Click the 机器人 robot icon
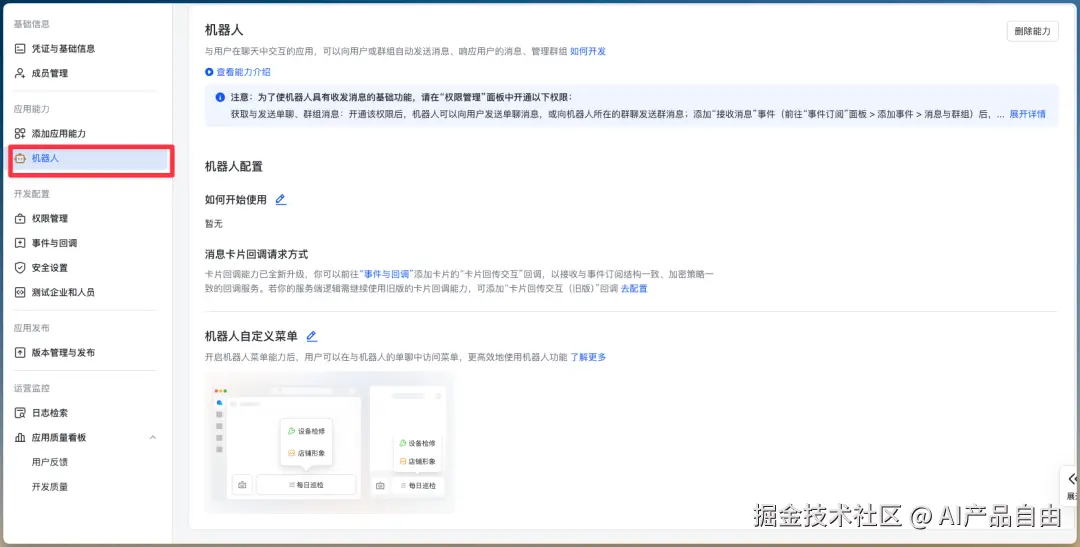This screenshot has width=1080, height=547. click(20, 158)
